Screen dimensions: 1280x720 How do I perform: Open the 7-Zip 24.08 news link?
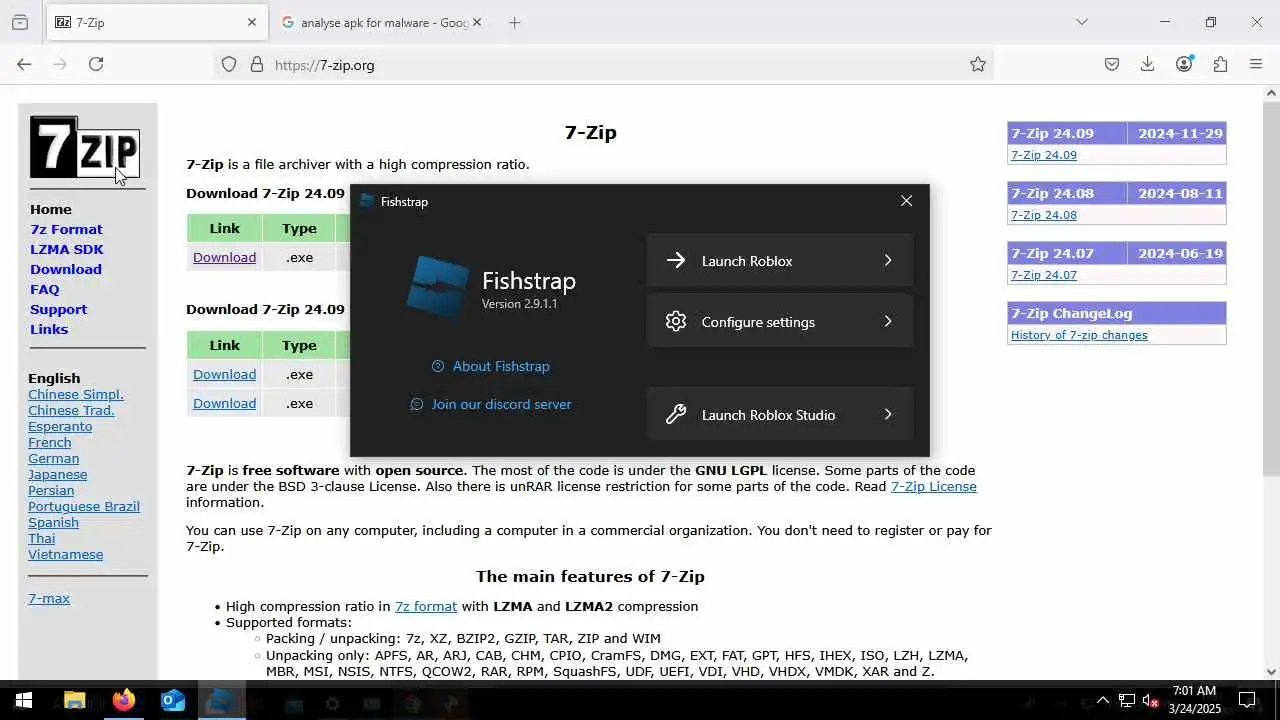click(1044, 215)
